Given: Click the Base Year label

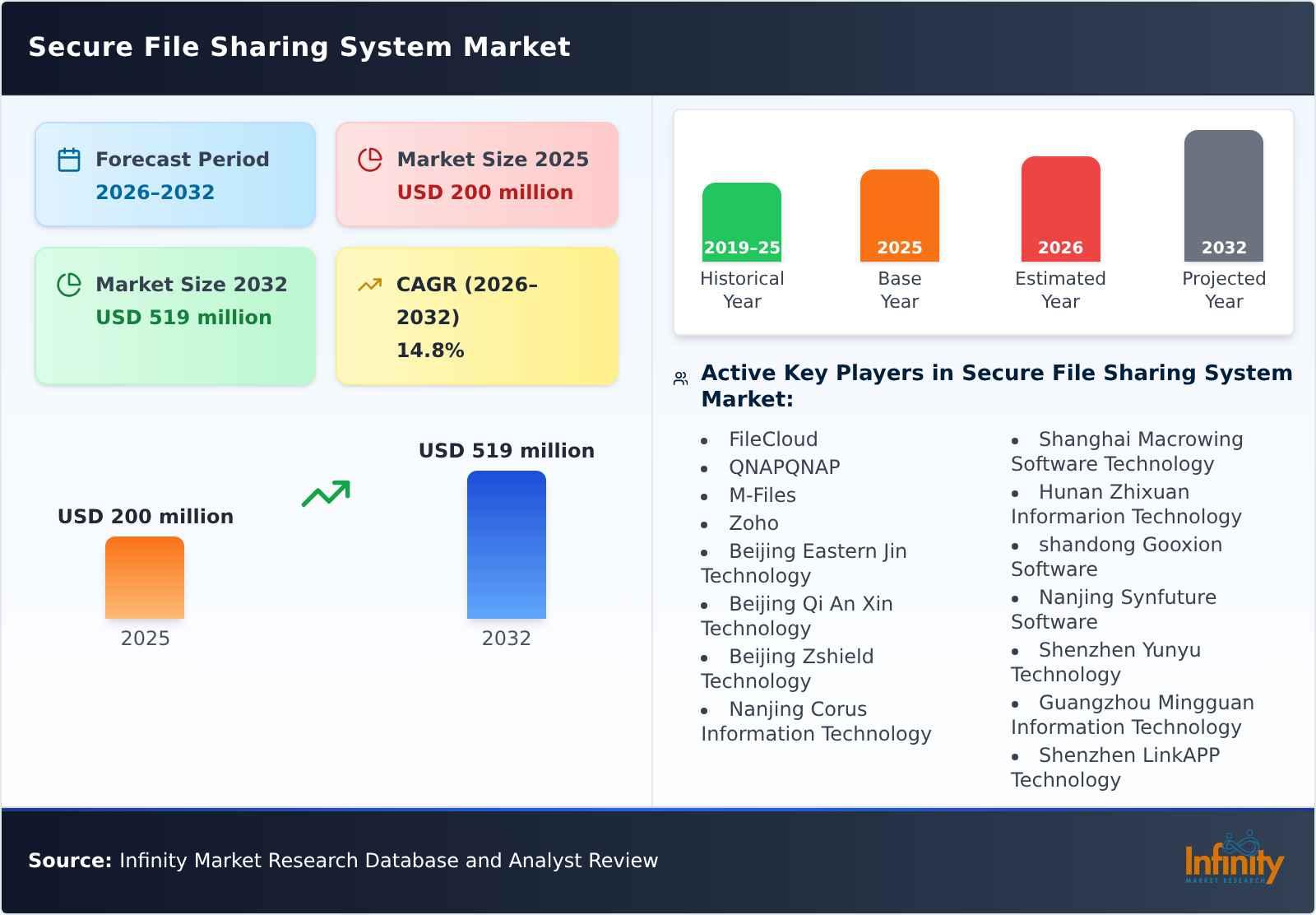Looking at the screenshot, I should [x=900, y=290].
